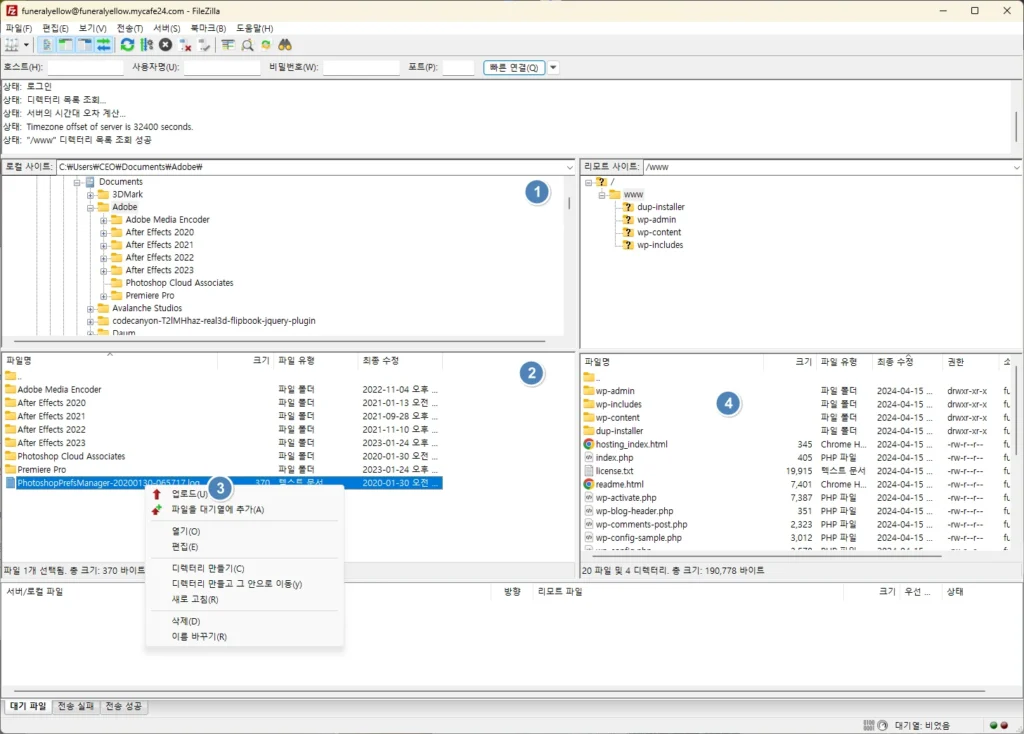The image size is (1024, 734).
Task: Click the FileZilla logo in the title bar
Action: pos(11,10)
